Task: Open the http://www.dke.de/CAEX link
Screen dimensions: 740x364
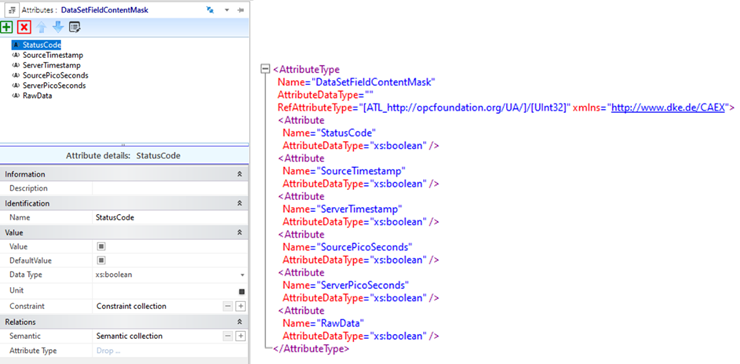Action: (668, 108)
